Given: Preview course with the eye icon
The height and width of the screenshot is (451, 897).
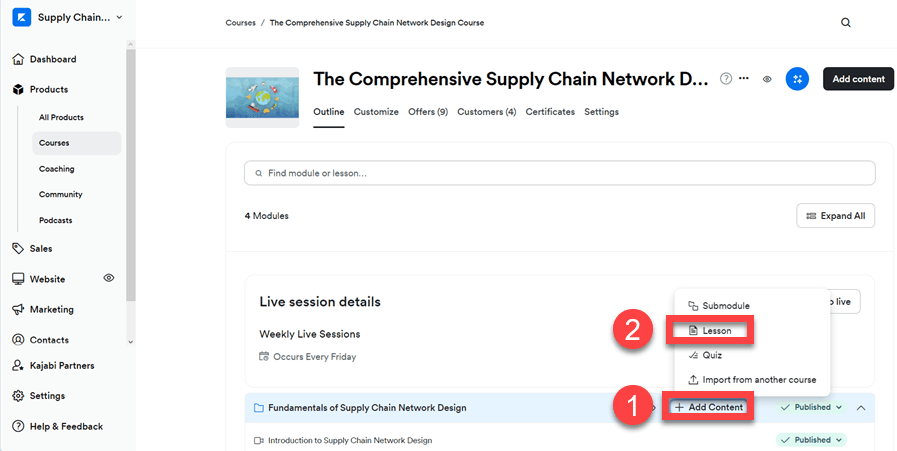Looking at the screenshot, I should pyautogui.click(x=767, y=79).
